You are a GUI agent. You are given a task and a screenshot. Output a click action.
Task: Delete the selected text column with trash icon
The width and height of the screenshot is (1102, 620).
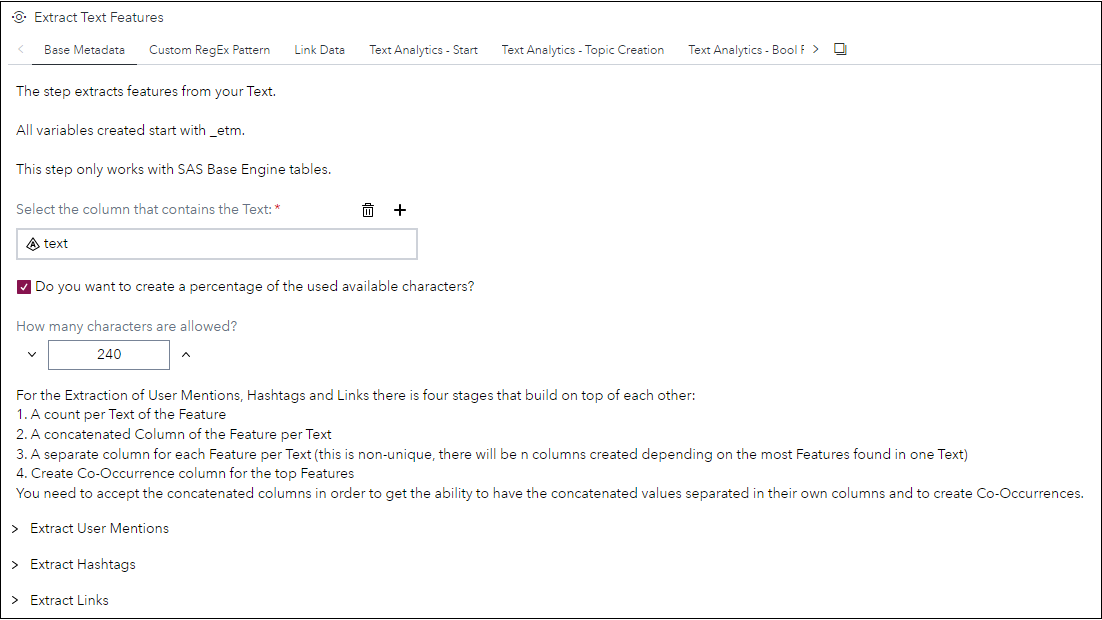[x=368, y=210]
